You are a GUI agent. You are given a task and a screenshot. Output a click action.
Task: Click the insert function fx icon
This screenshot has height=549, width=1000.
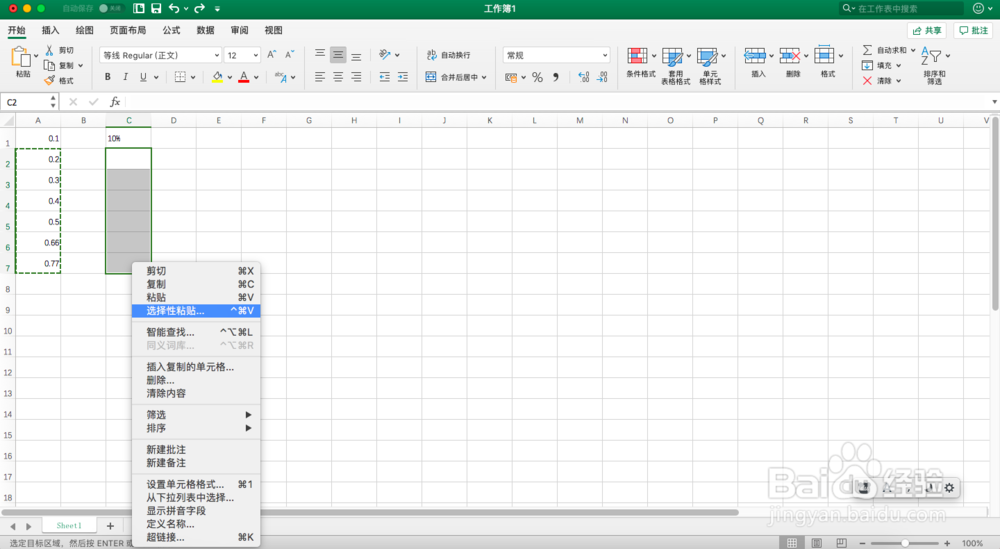[x=115, y=102]
